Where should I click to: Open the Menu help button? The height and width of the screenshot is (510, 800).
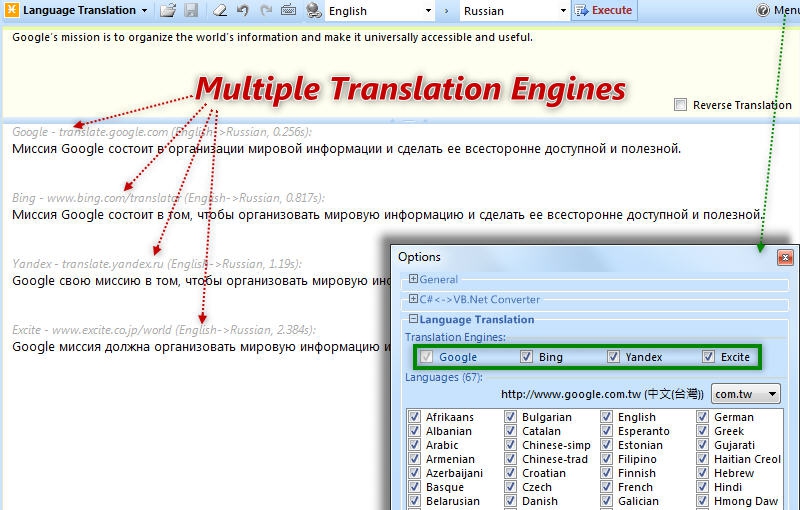778,10
